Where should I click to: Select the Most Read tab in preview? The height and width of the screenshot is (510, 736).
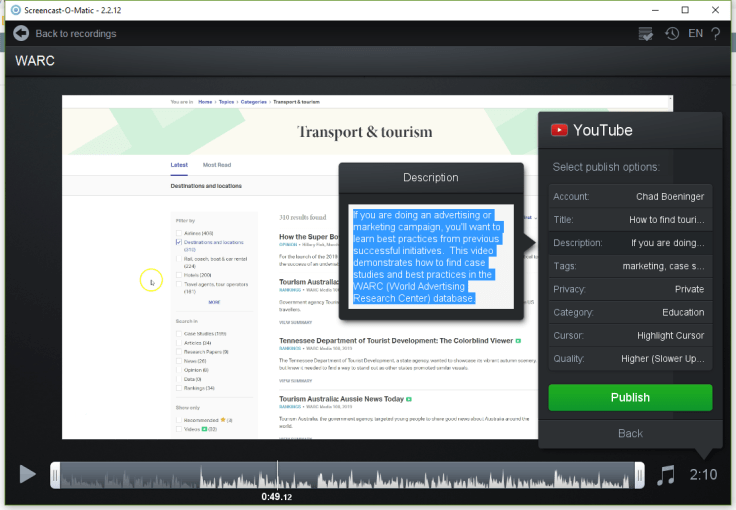coord(217,165)
